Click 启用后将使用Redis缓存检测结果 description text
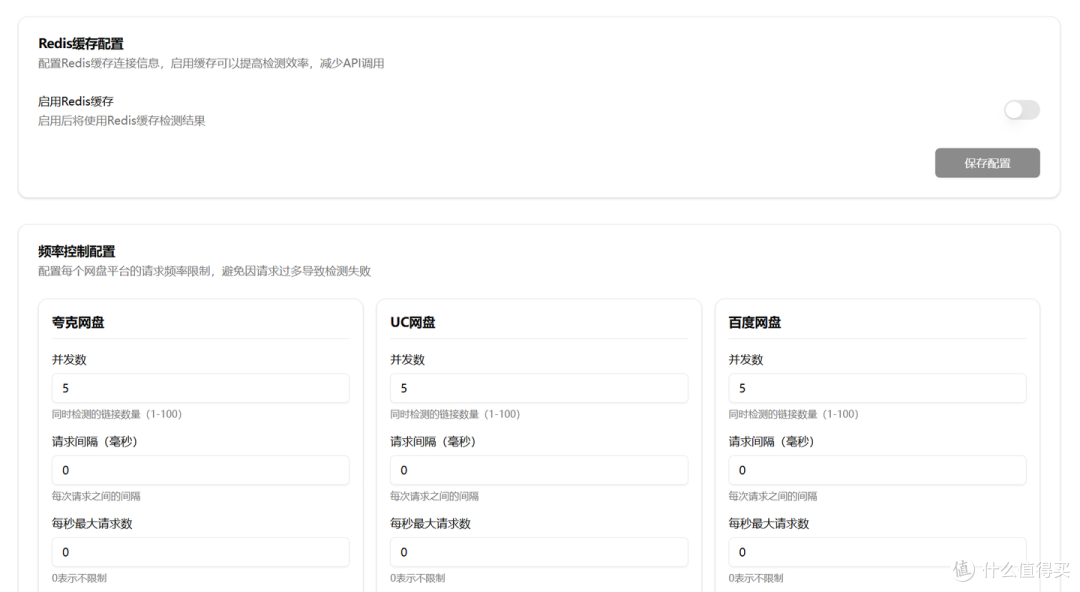1080x592 pixels. pyautogui.click(x=121, y=121)
